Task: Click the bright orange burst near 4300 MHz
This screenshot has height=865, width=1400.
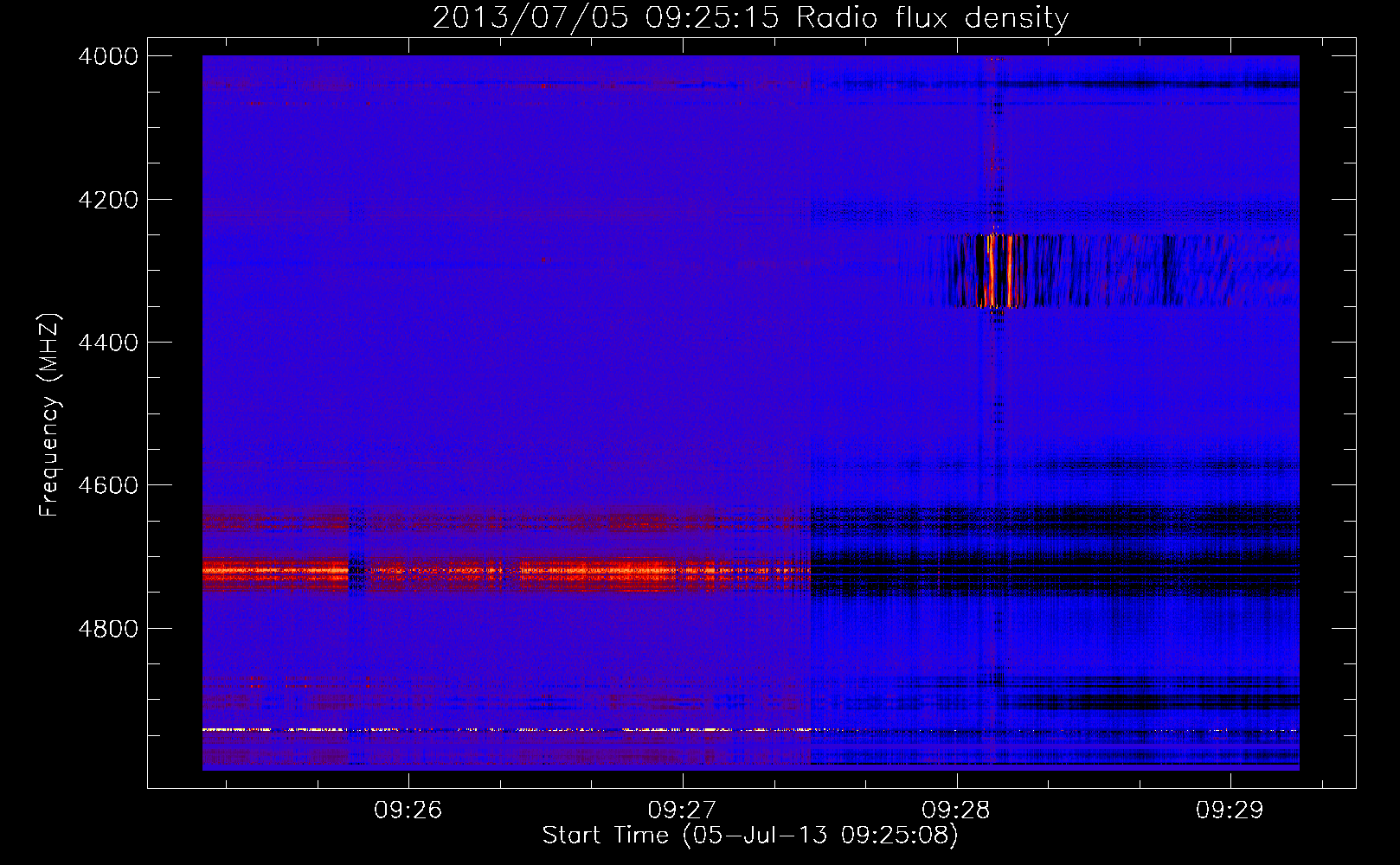Action: (999, 271)
